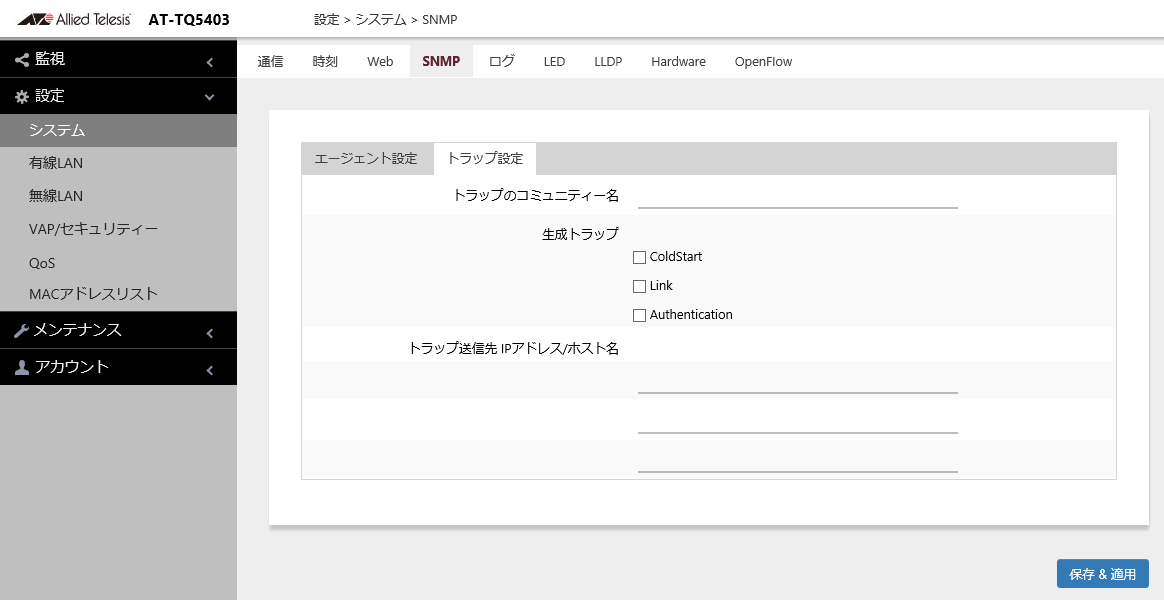Click the share icon beside 監視
The image size is (1164, 600).
(x=22, y=60)
